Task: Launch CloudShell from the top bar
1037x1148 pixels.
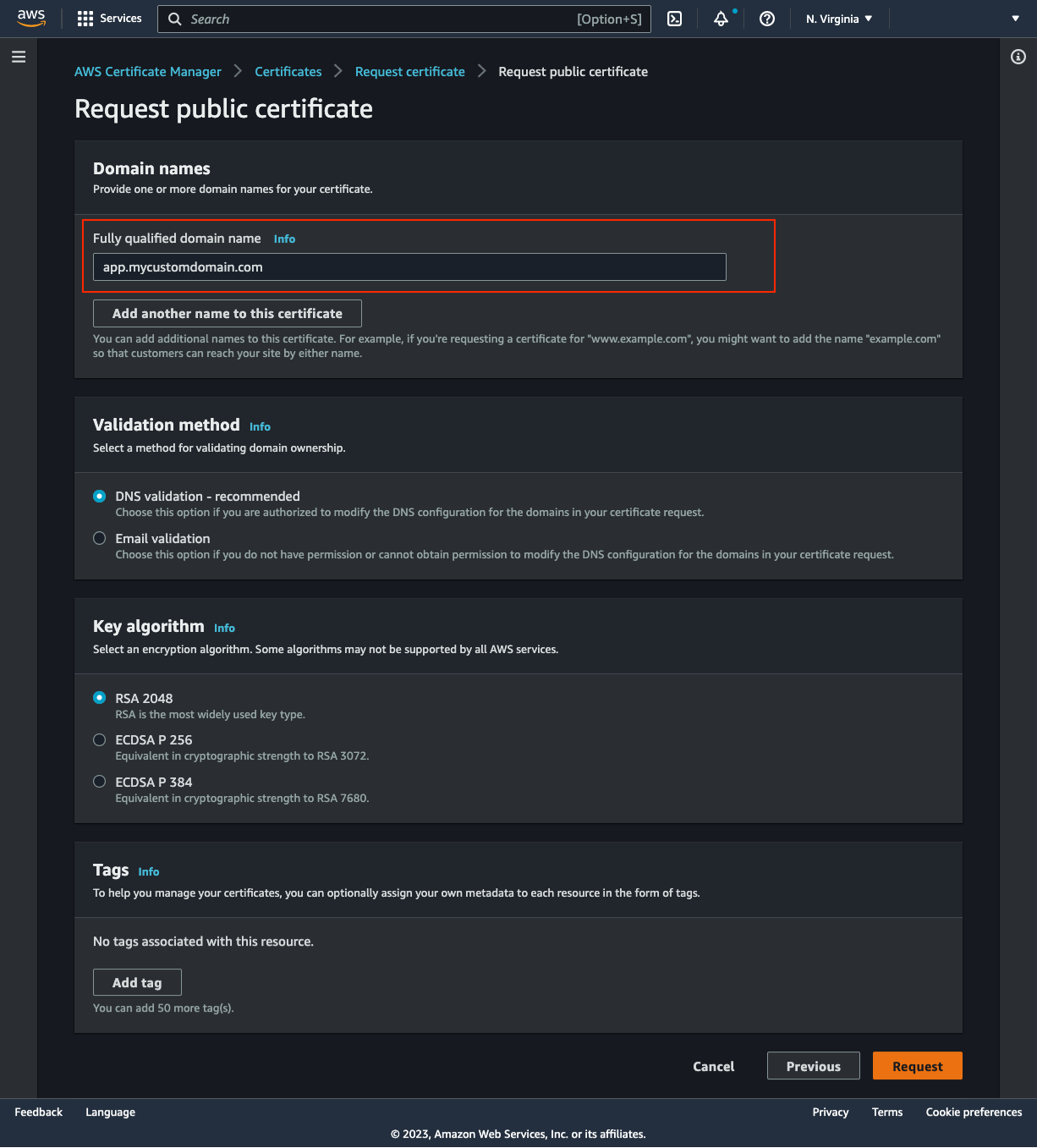Action: coord(674,19)
